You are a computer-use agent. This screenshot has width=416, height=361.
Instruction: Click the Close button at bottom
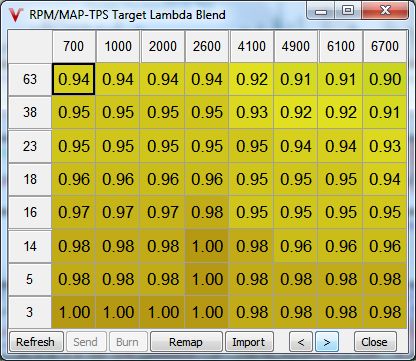375,342
